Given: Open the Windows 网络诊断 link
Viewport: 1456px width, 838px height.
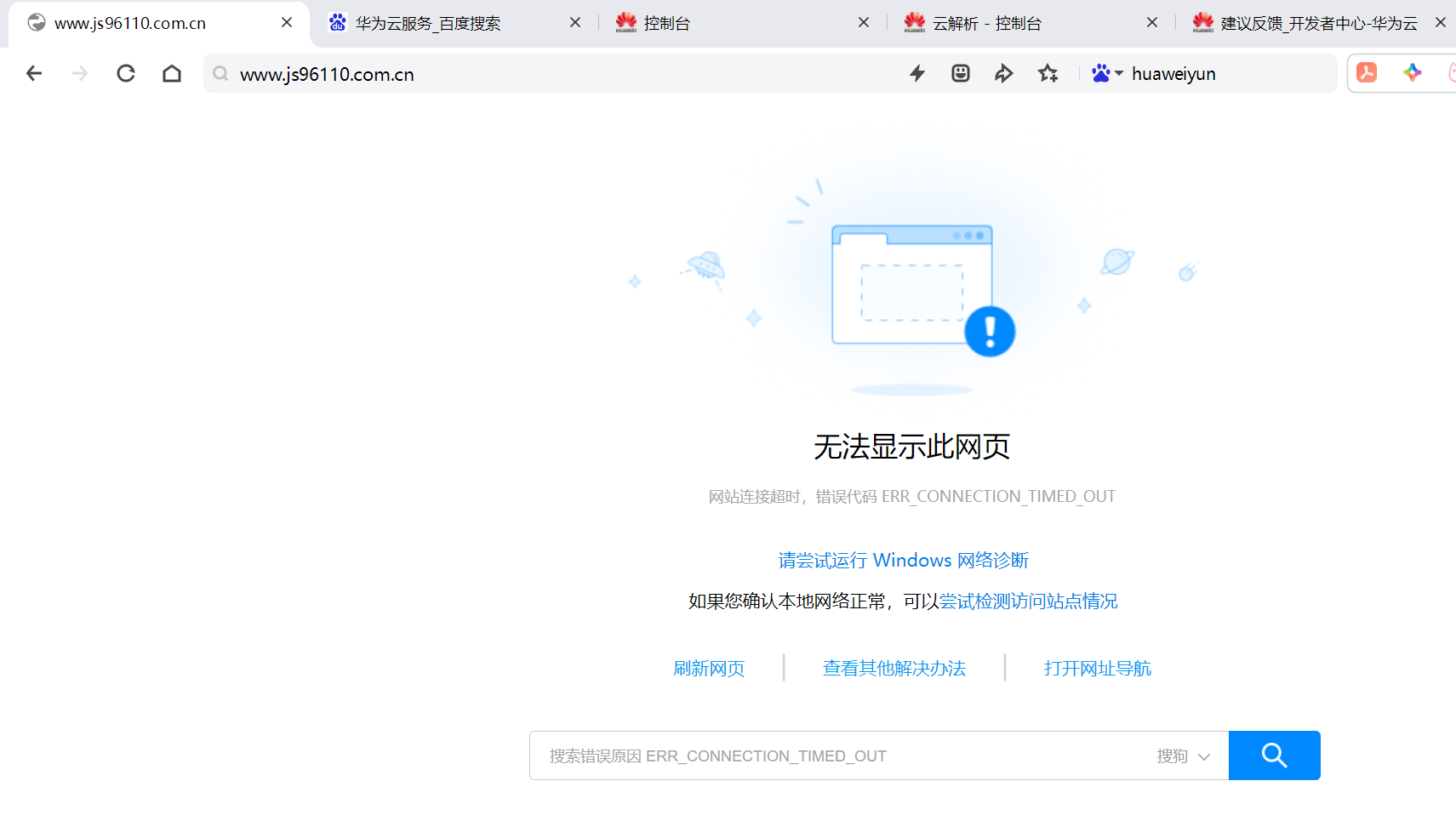Looking at the screenshot, I should [904, 560].
